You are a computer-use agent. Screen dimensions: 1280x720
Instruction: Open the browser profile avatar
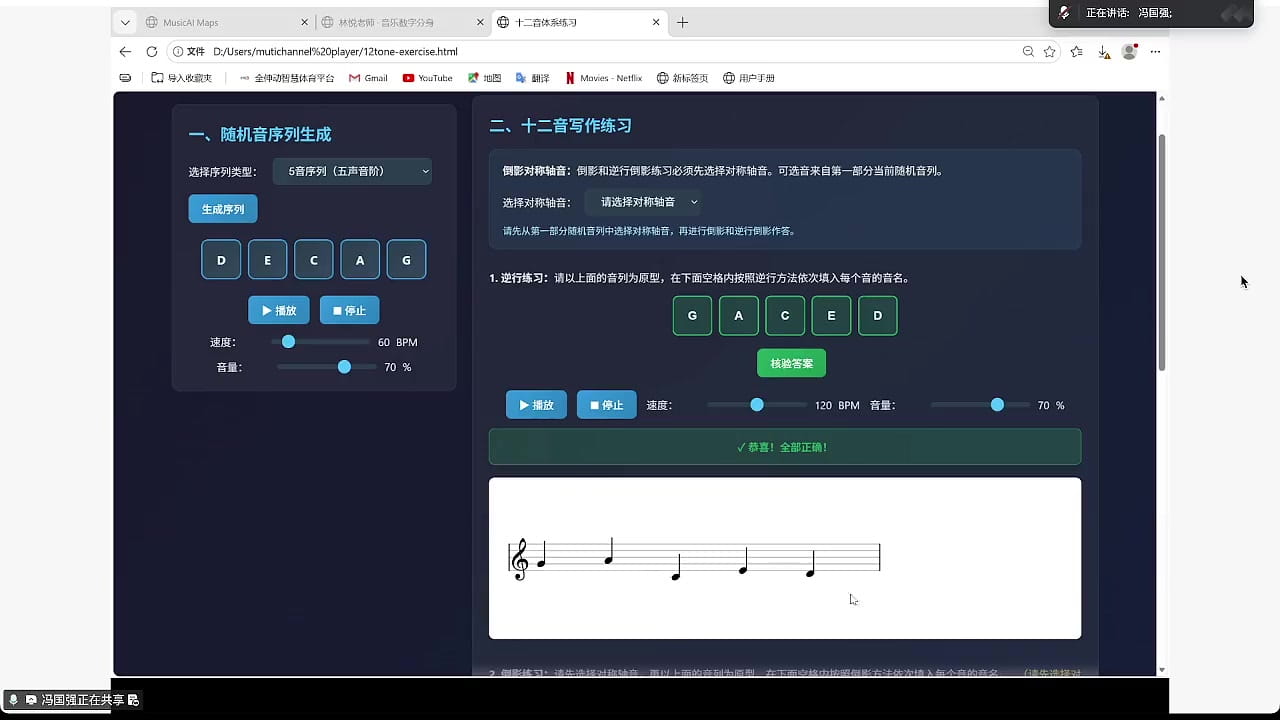(x=1129, y=51)
